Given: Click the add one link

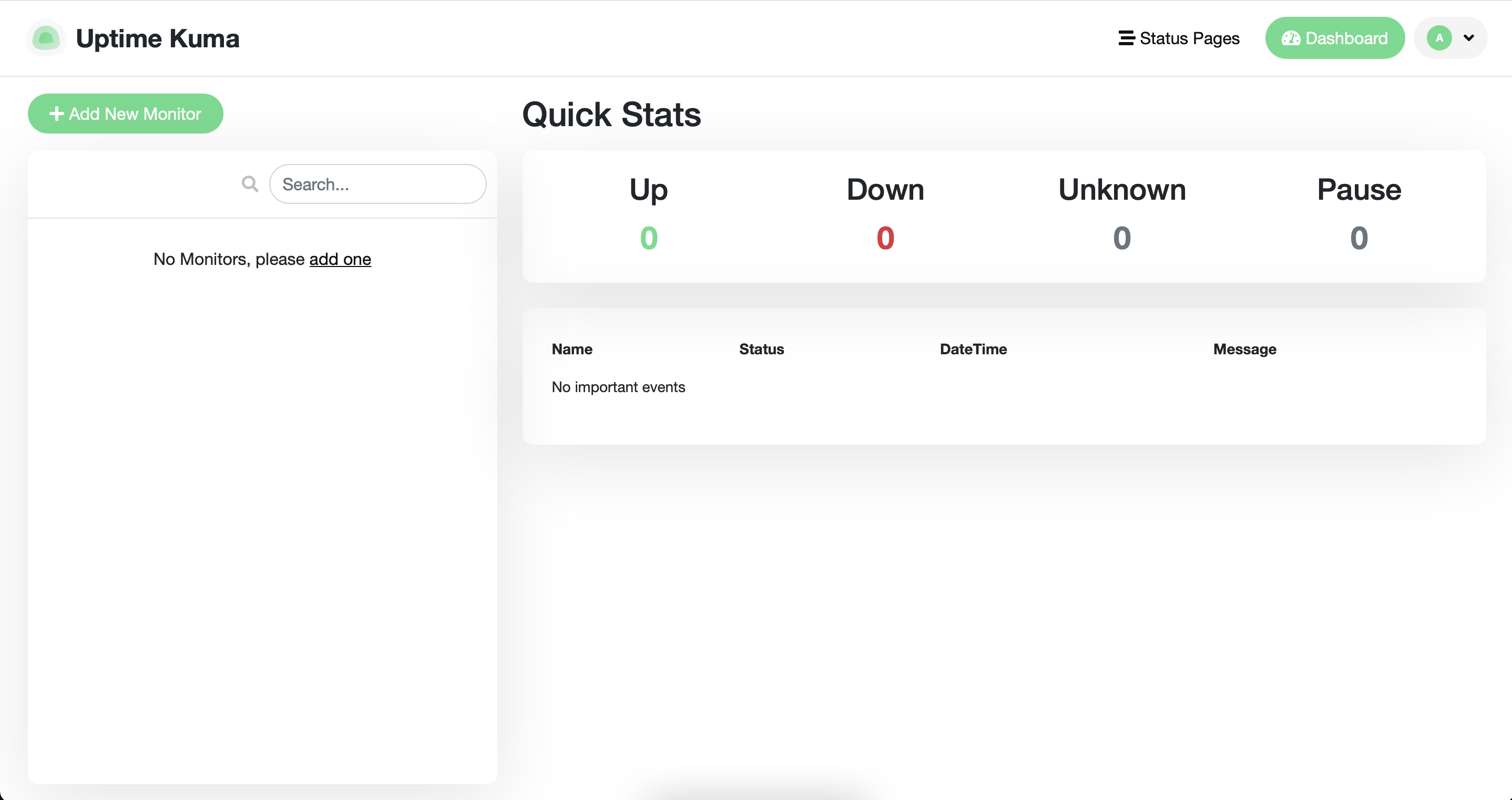Looking at the screenshot, I should (x=341, y=259).
